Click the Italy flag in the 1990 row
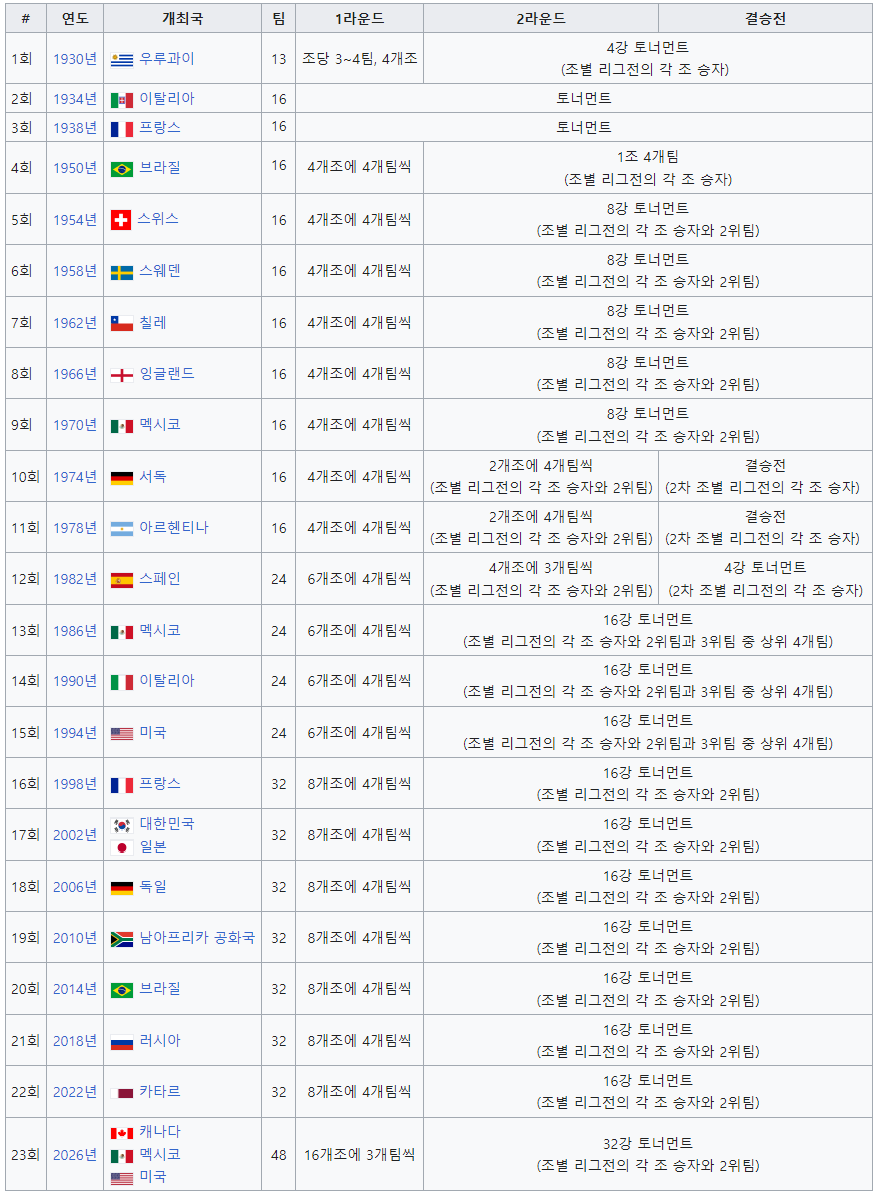This screenshot has width=877, height=1195. [x=122, y=682]
